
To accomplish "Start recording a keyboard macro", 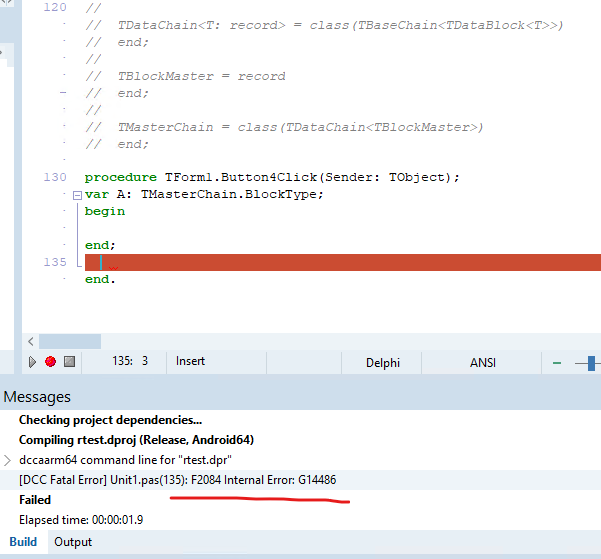I will (50, 362).
